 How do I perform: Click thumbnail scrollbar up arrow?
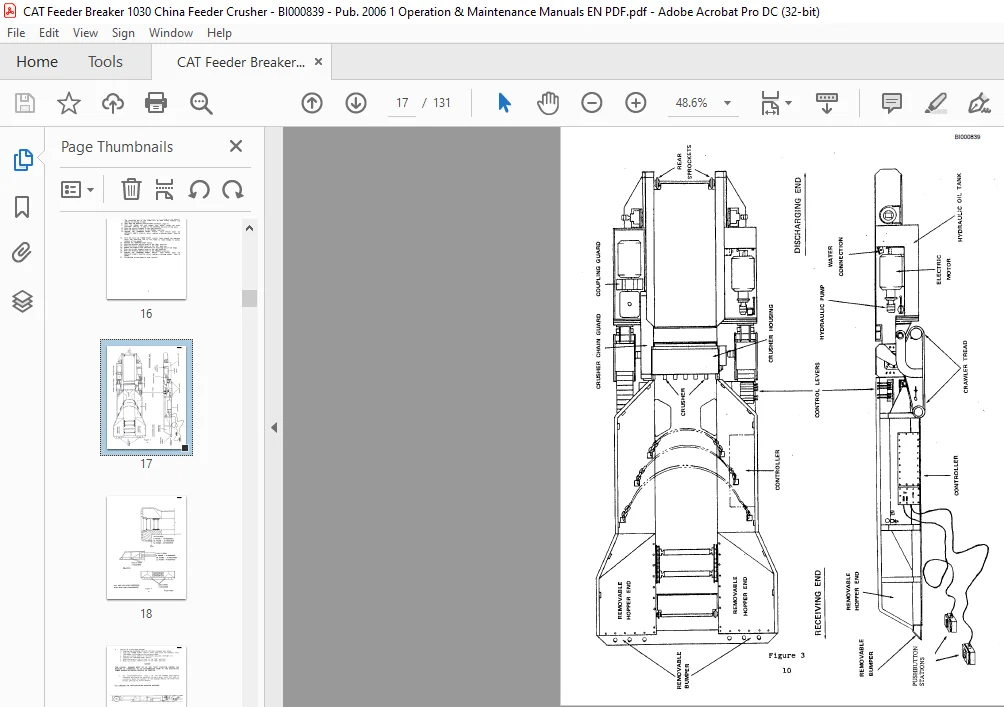(x=250, y=228)
